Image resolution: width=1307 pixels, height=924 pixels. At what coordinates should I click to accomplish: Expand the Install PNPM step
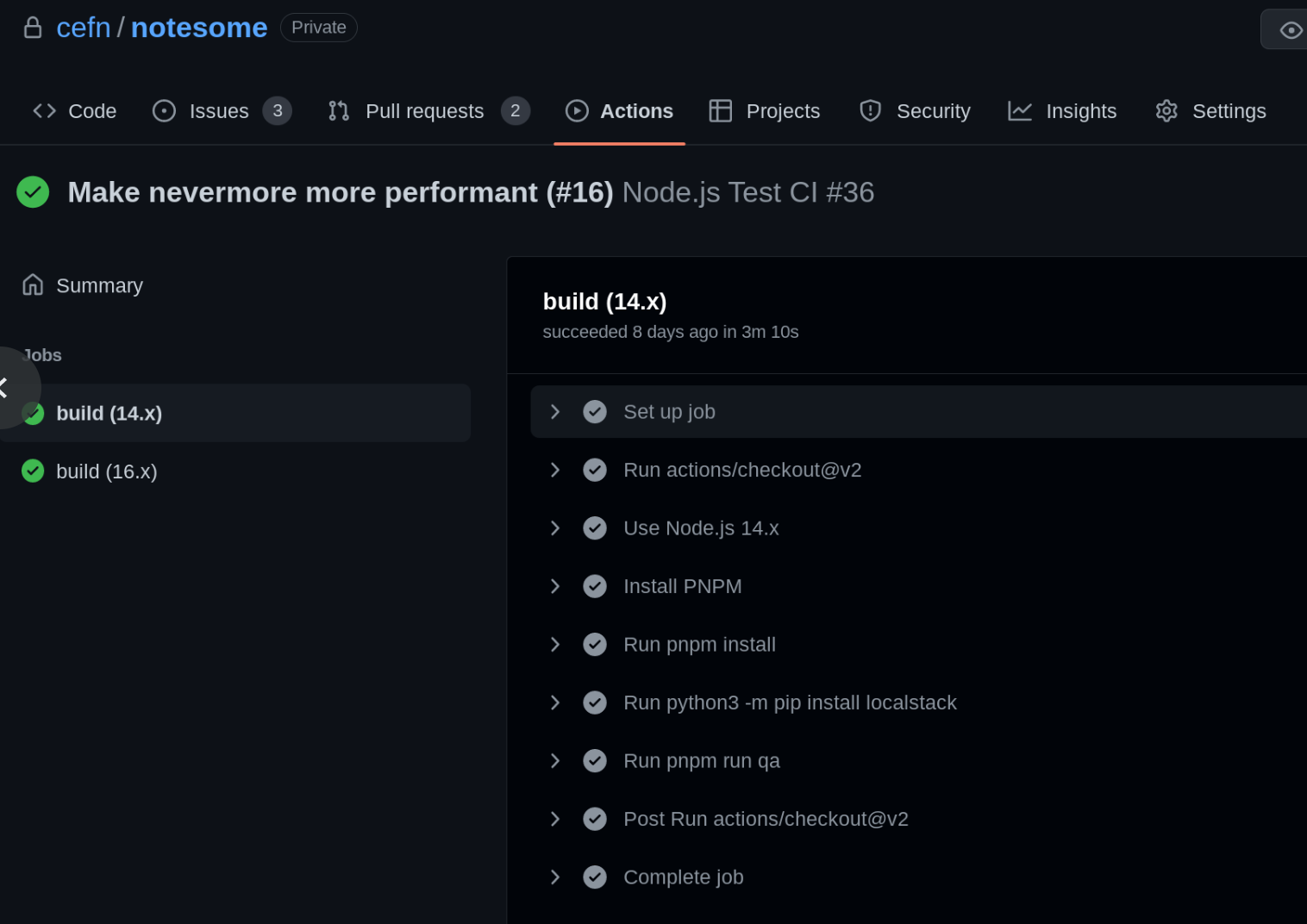pos(555,586)
